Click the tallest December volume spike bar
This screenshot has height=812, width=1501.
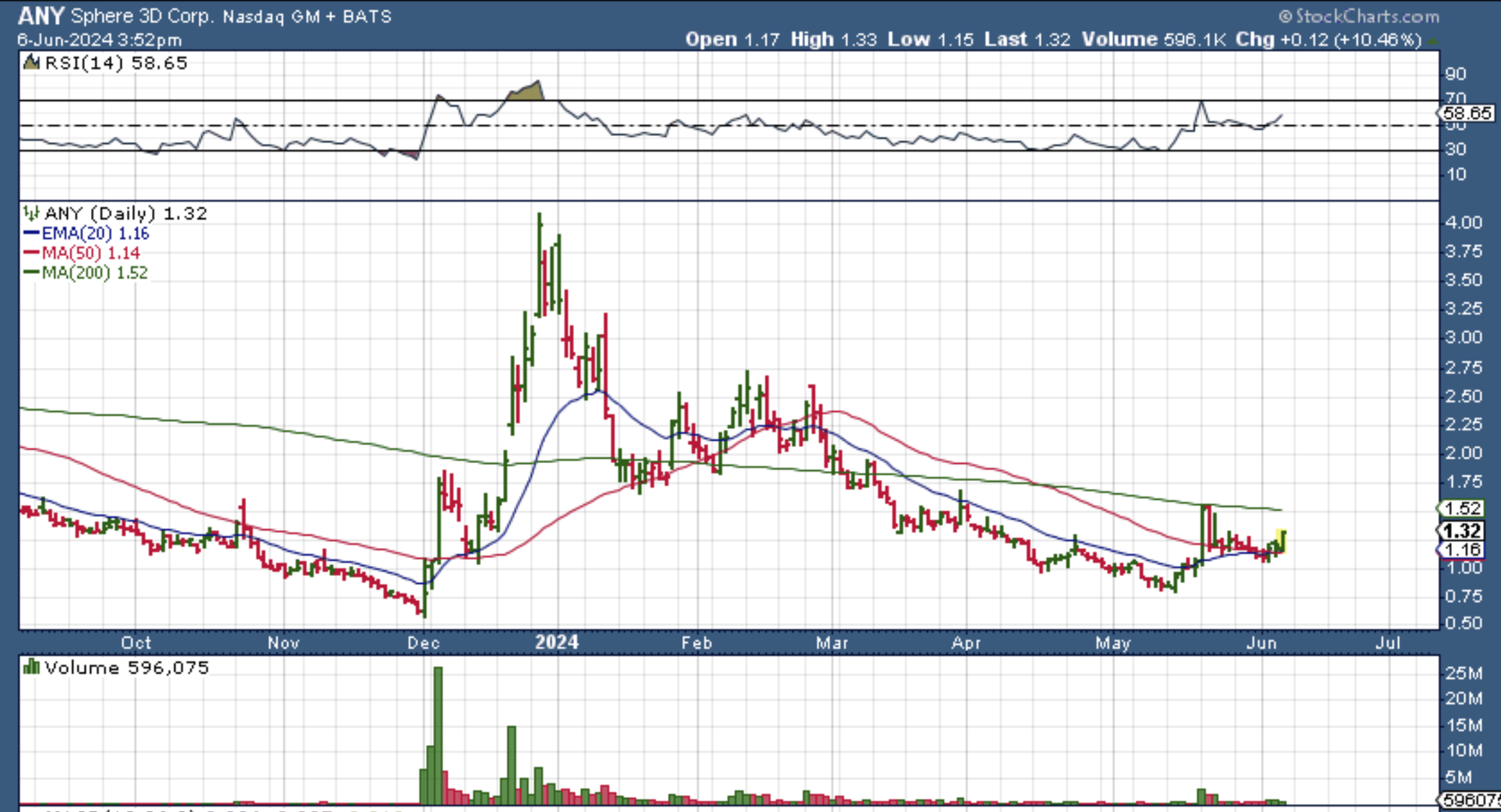438,730
